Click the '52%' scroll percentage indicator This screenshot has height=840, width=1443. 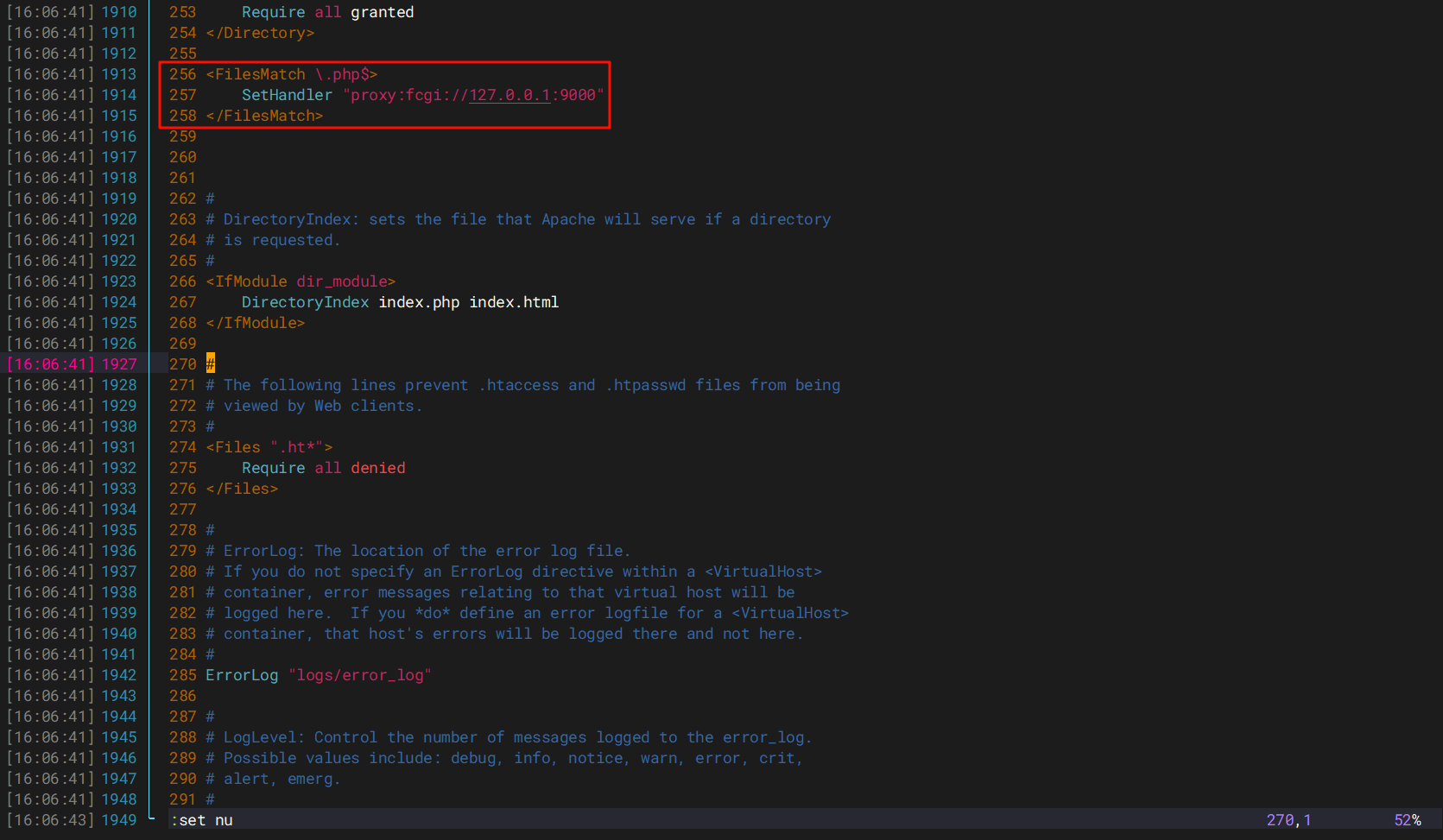click(1408, 820)
